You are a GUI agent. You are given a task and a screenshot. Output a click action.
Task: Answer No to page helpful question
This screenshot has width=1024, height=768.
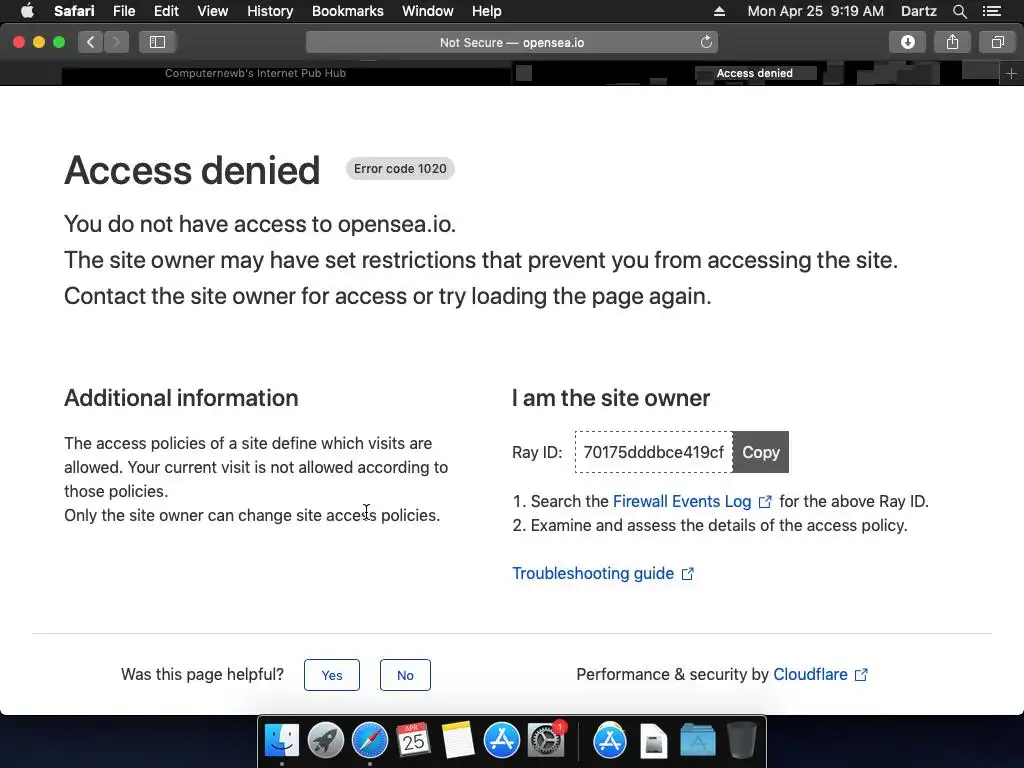pyautogui.click(x=405, y=675)
